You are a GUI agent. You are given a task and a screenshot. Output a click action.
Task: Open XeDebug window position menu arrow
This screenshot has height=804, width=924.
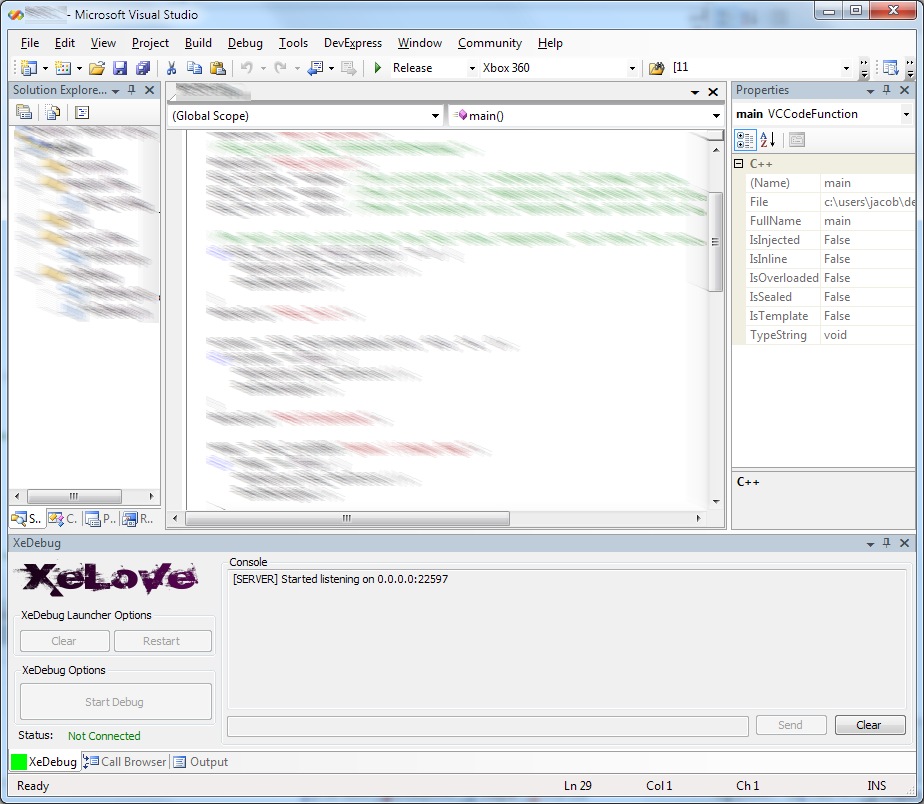tap(870, 544)
